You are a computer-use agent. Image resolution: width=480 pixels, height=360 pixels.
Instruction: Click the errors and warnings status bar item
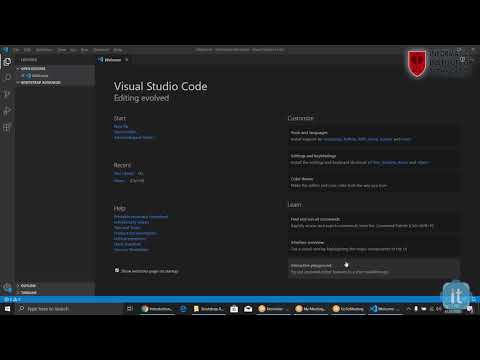(12, 299)
